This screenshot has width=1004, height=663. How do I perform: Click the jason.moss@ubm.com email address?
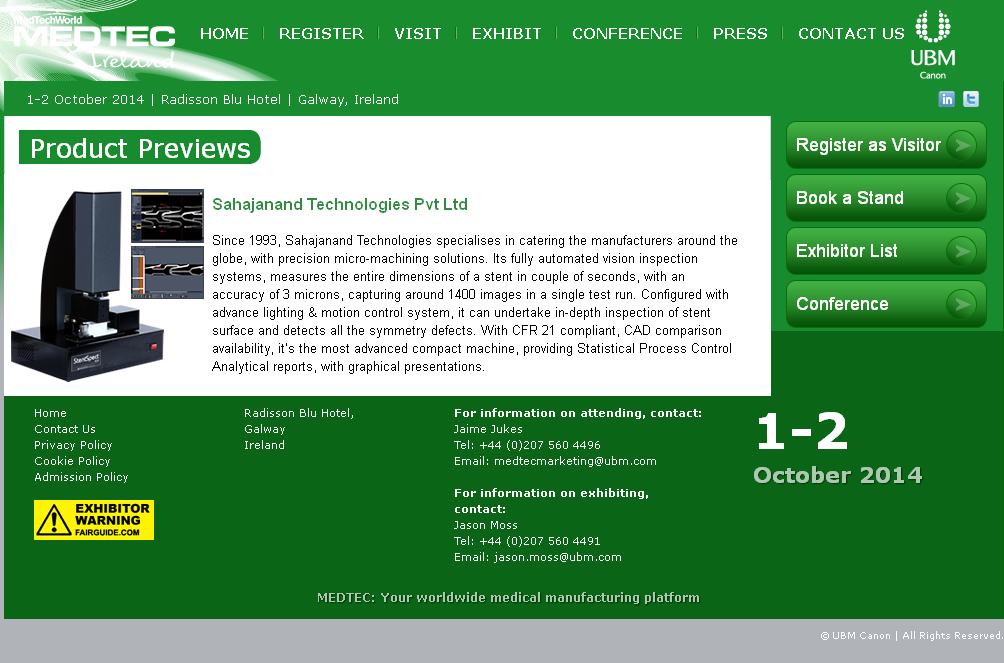click(558, 557)
